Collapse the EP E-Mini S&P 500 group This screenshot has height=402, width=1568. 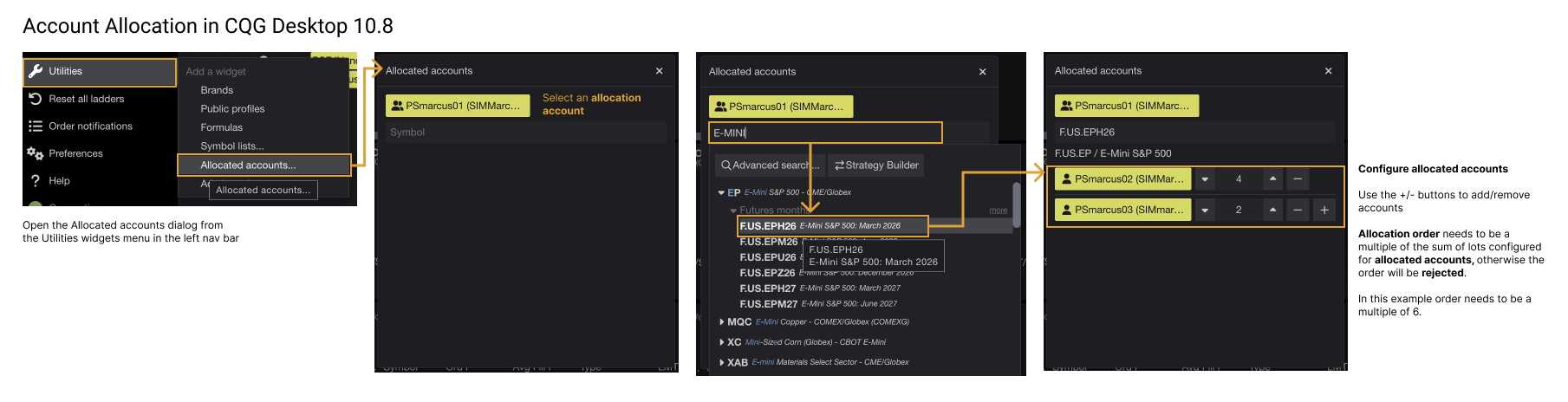pyautogui.click(x=721, y=193)
